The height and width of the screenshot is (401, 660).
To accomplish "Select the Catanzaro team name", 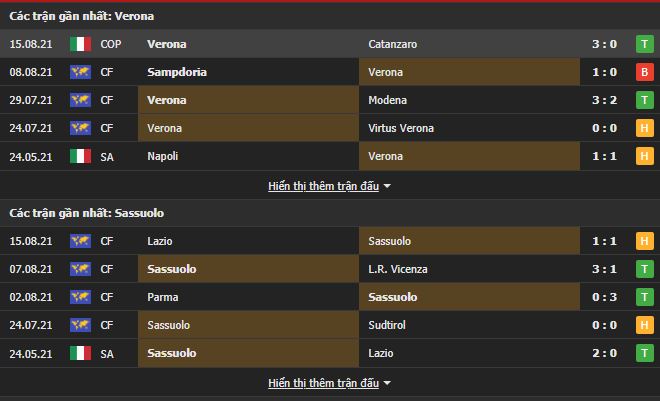I will pyautogui.click(x=393, y=44).
